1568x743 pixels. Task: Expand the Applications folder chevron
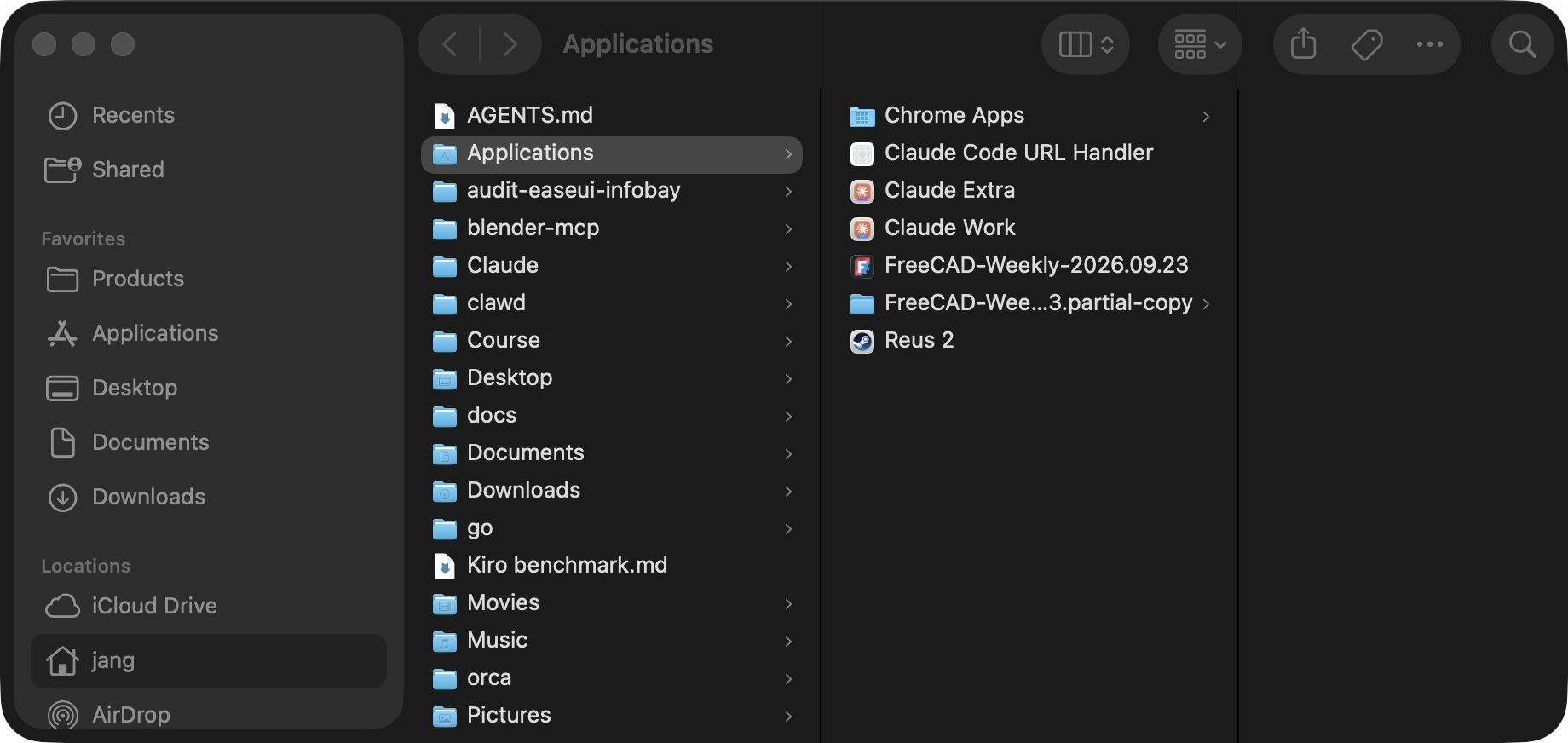(788, 154)
